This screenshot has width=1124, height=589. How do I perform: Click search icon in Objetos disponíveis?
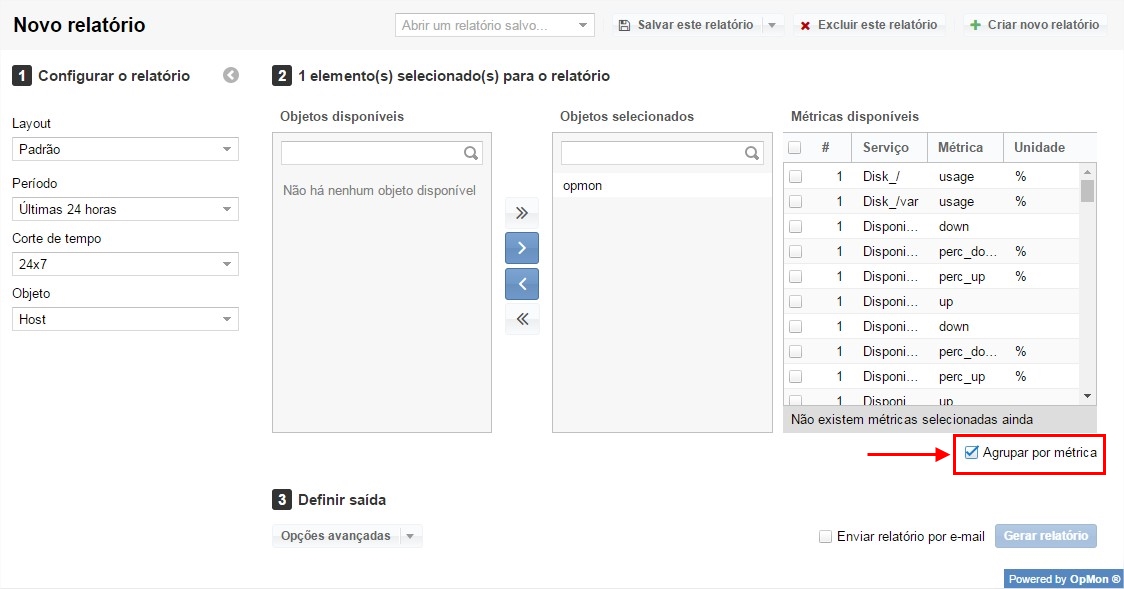coord(471,153)
